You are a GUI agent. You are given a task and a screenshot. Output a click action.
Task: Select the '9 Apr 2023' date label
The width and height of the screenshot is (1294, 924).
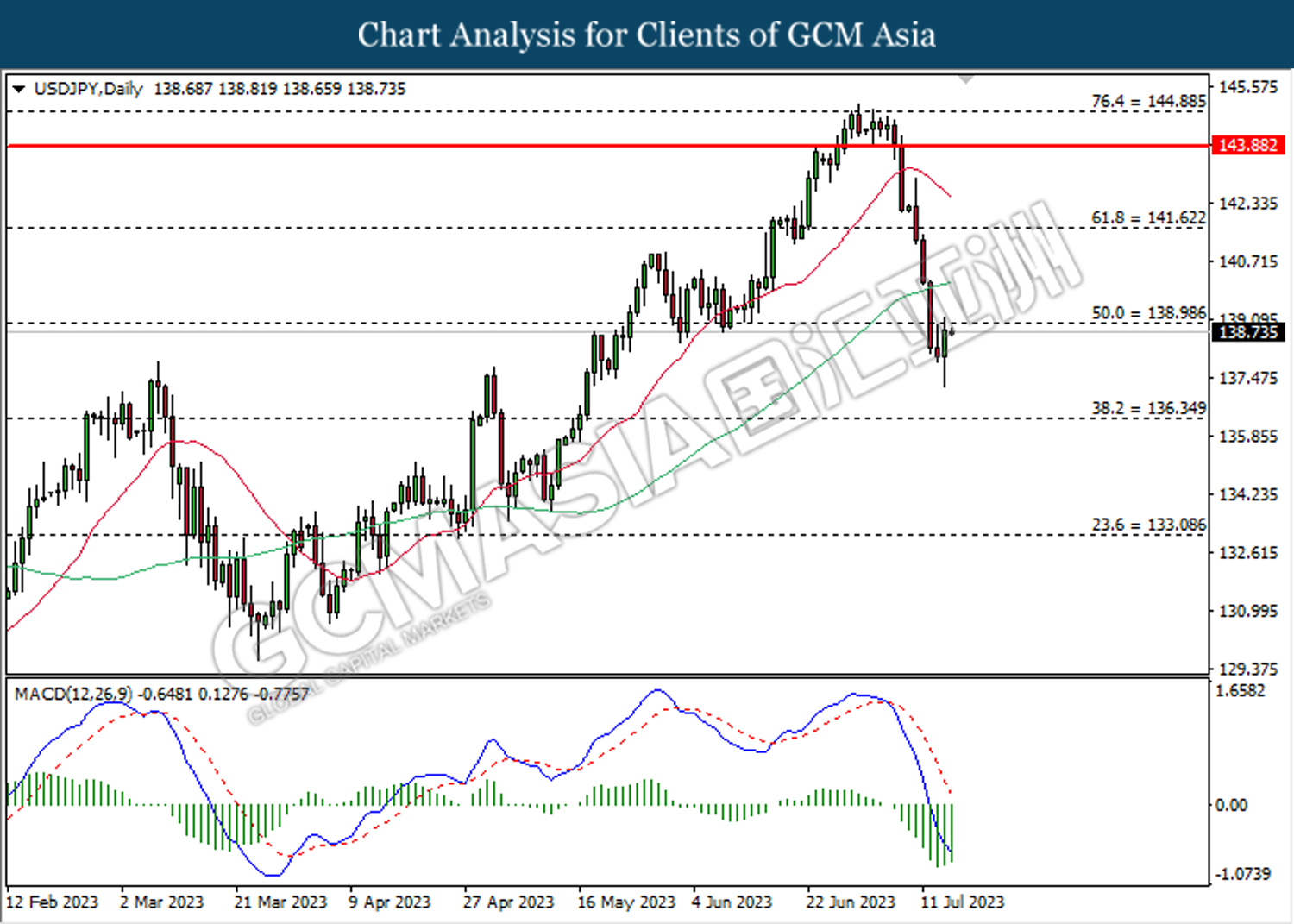coord(389,902)
